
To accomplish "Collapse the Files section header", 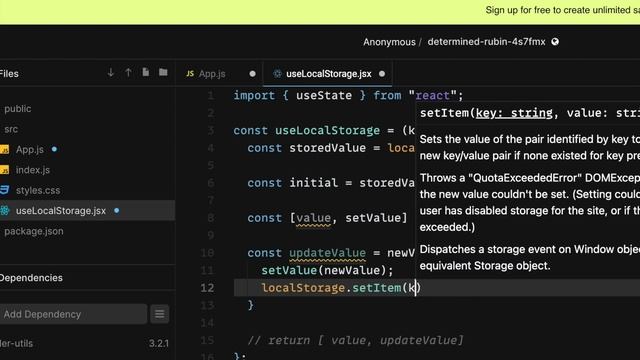I will point(9,74).
